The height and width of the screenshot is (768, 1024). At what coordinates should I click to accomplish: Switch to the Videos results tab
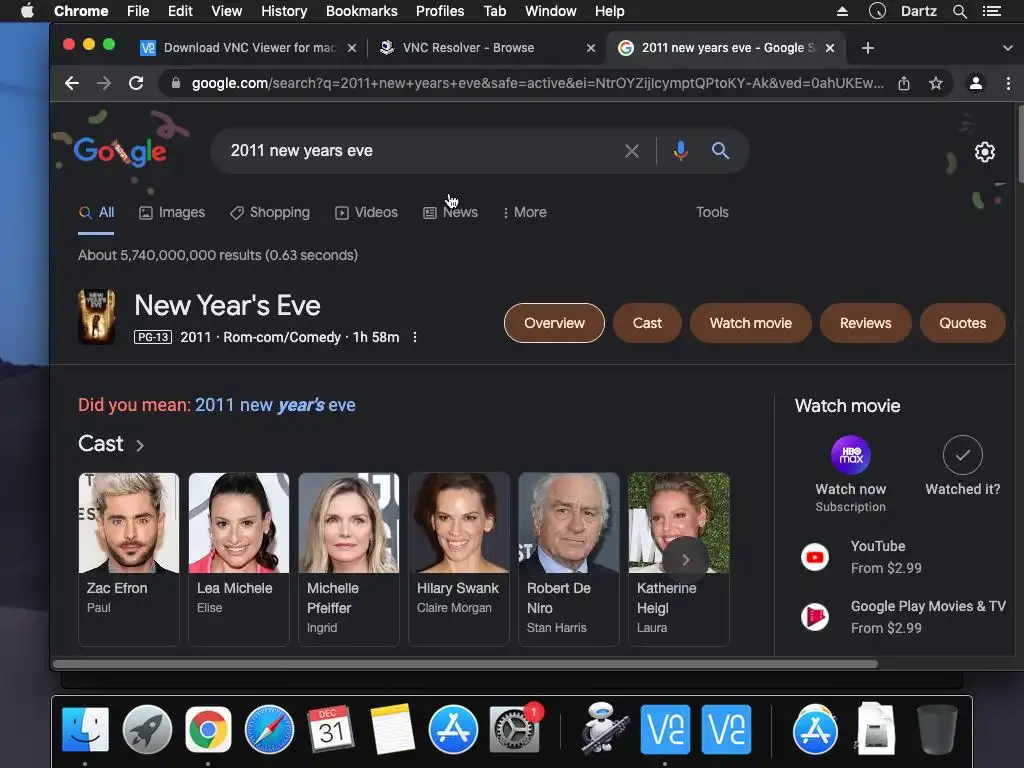pos(366,212)
